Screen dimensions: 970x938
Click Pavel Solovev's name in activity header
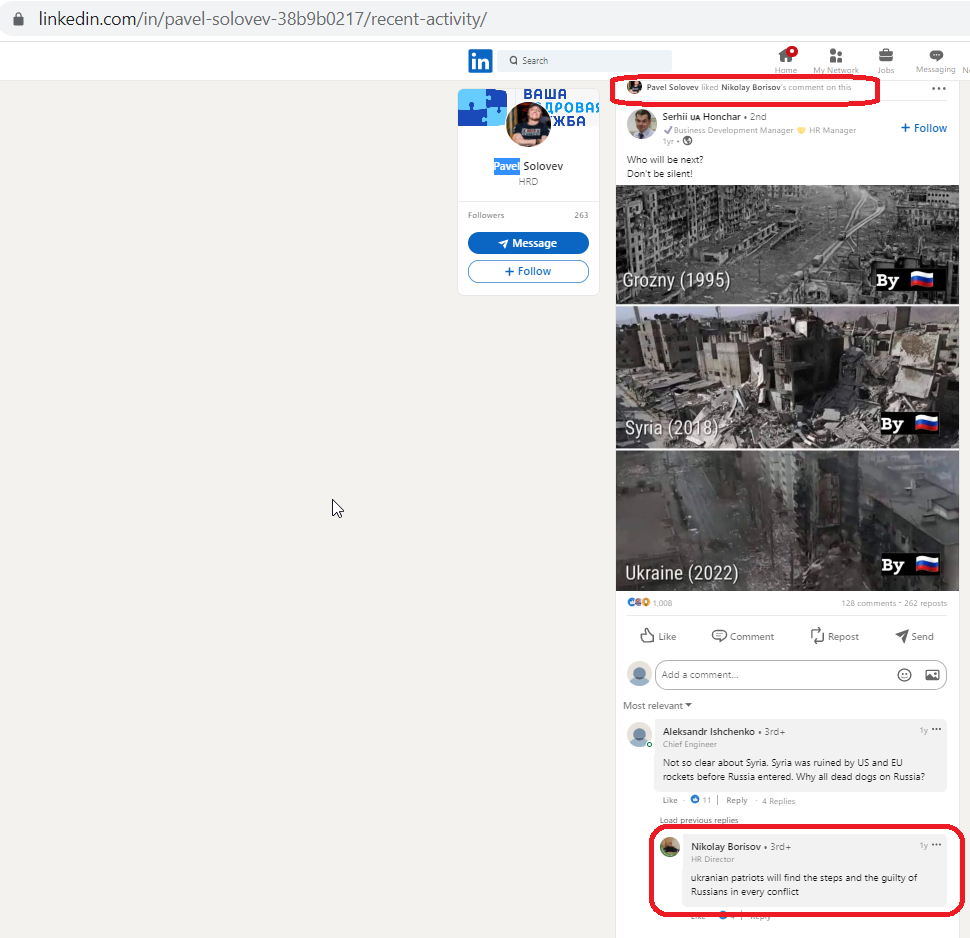pos(672,87)
